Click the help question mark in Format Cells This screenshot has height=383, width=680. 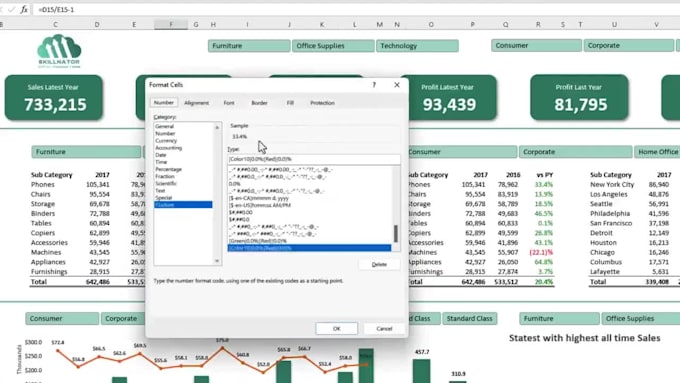(x=374, y=85)
